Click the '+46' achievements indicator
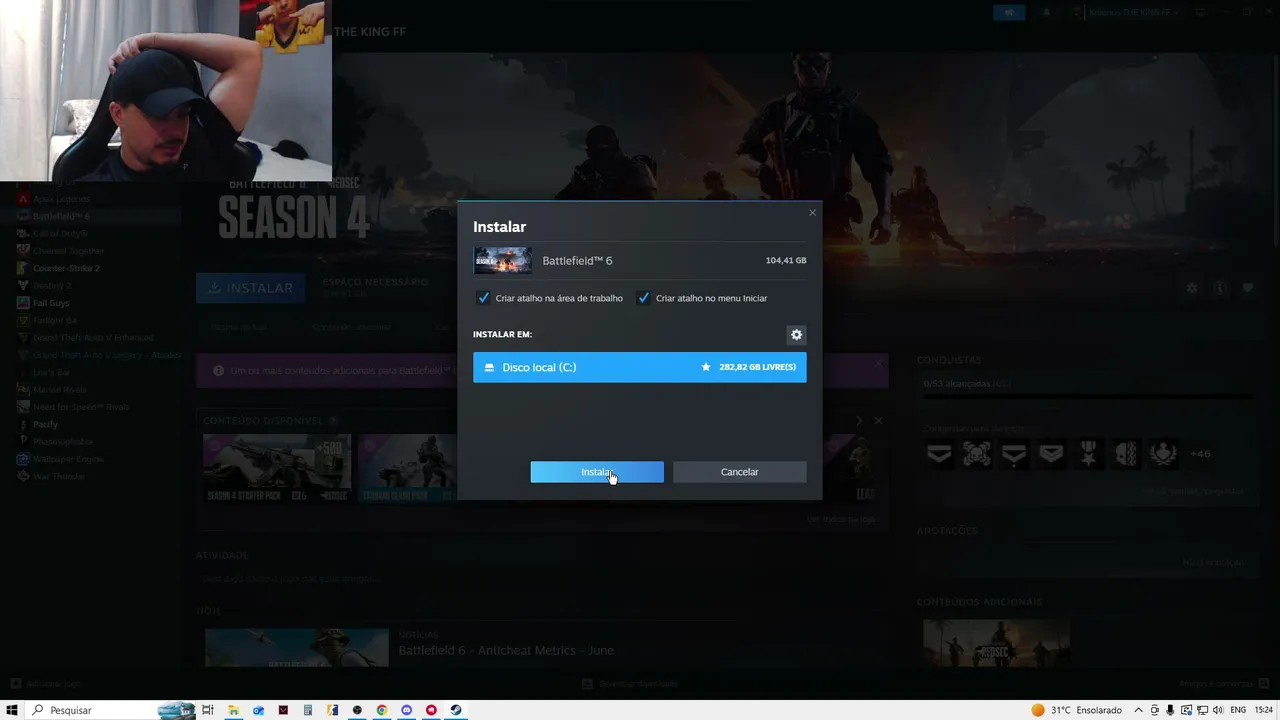 (x=1200, y=454)
